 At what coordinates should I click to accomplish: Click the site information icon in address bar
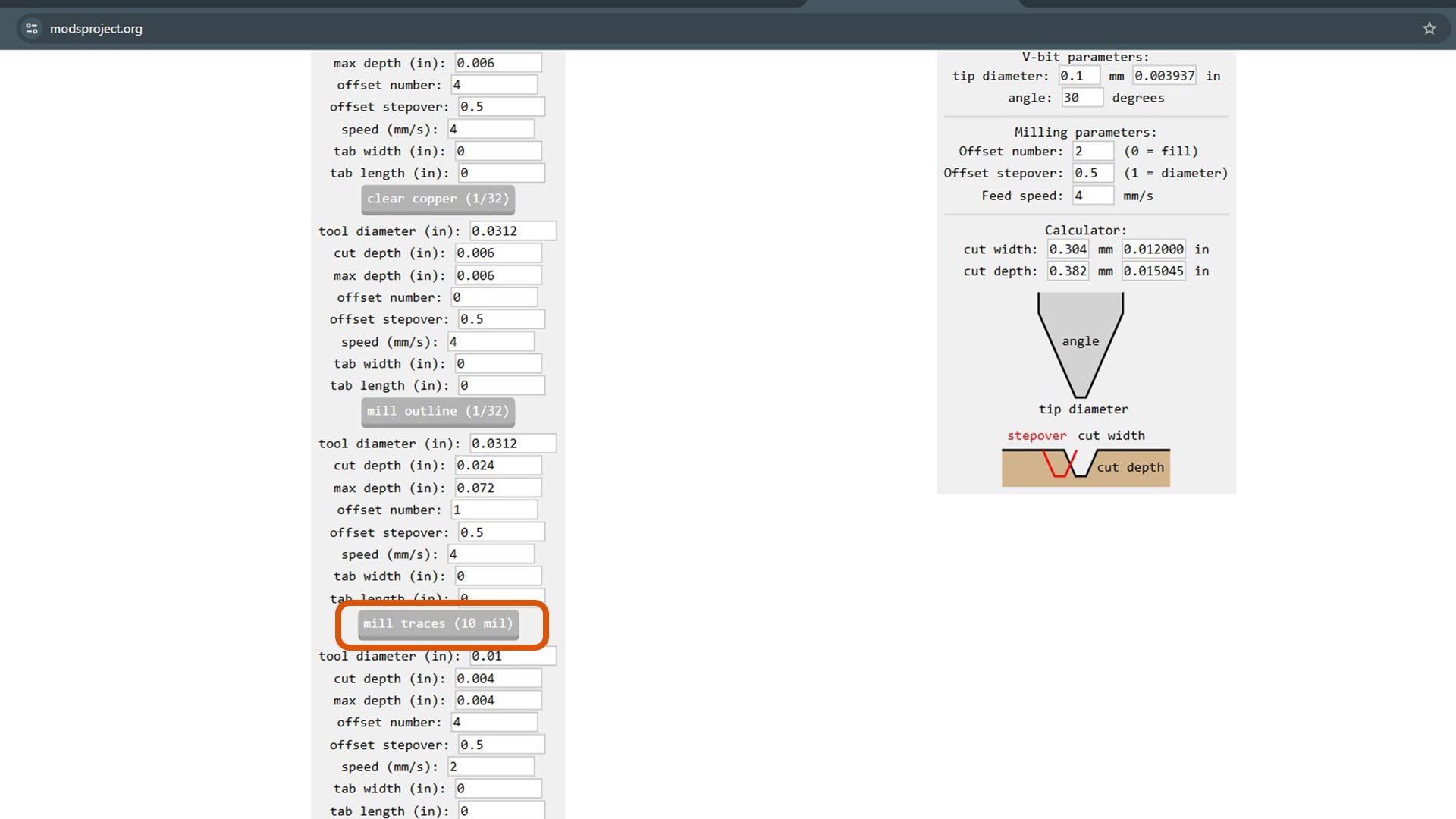click(32, 29)
